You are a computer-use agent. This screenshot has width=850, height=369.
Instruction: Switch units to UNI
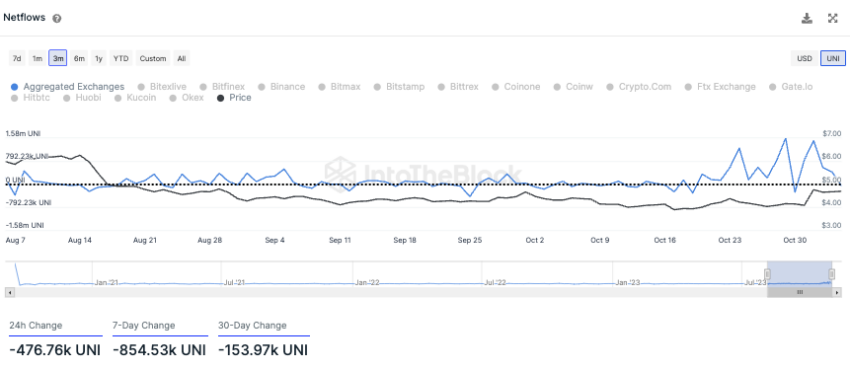(x=833, y=58)
